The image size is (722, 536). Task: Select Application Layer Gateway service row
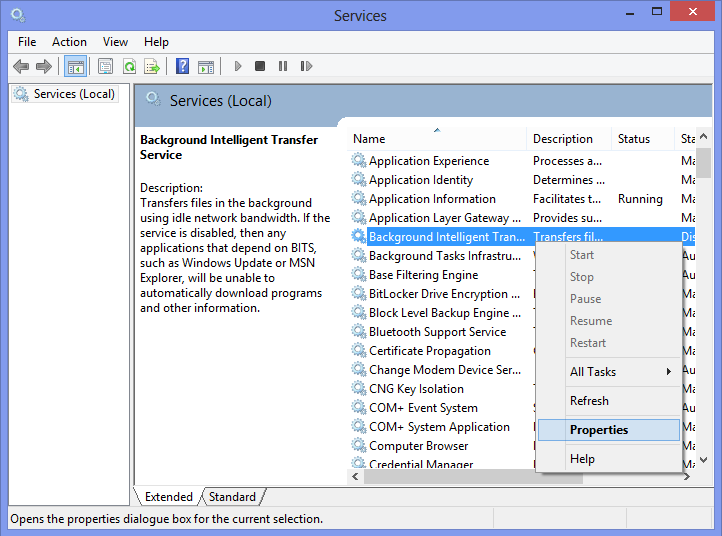pyautogui.click(x=522, y=217)
